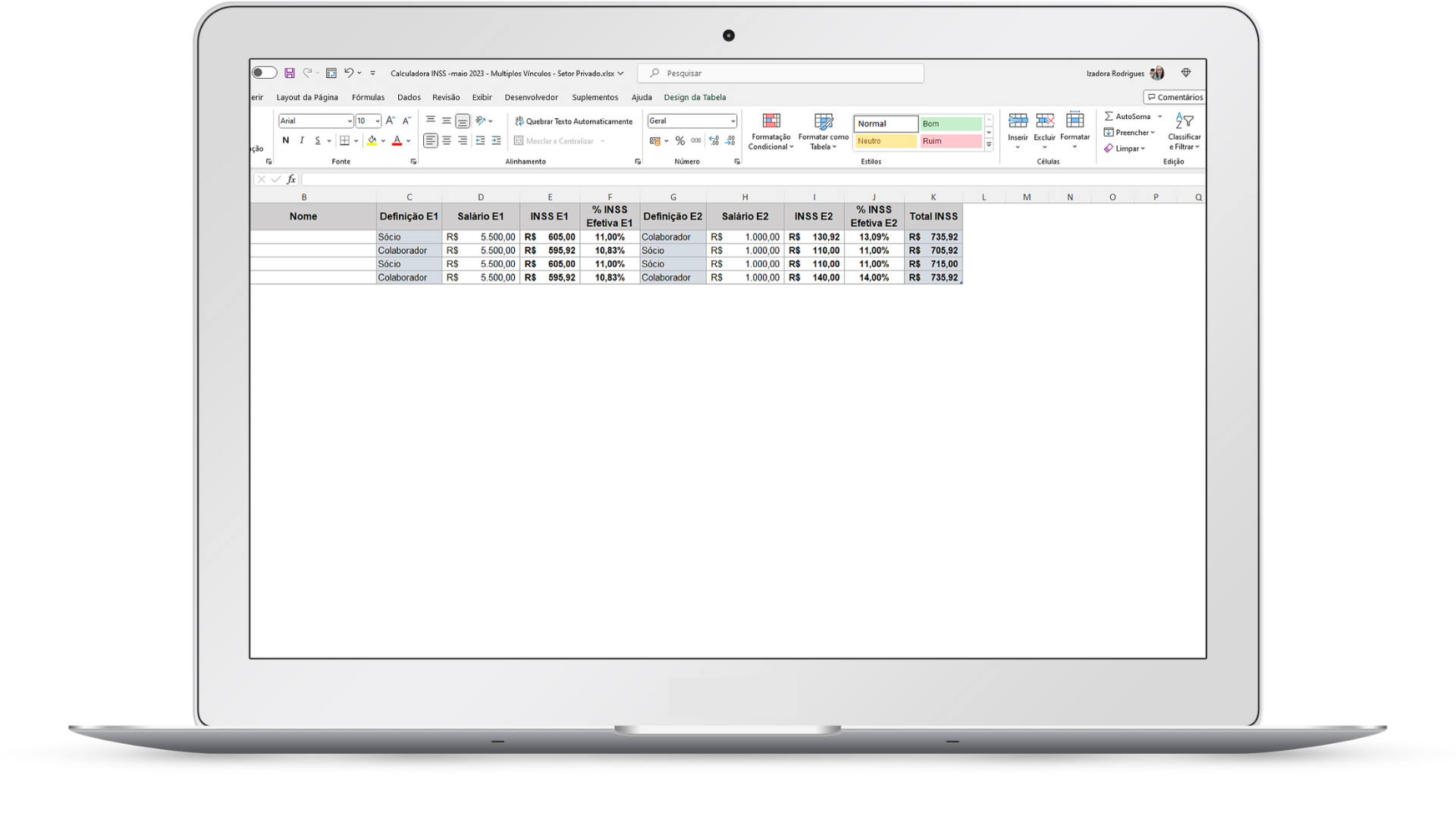Click the Pesquisar search box

click(781, 74)
